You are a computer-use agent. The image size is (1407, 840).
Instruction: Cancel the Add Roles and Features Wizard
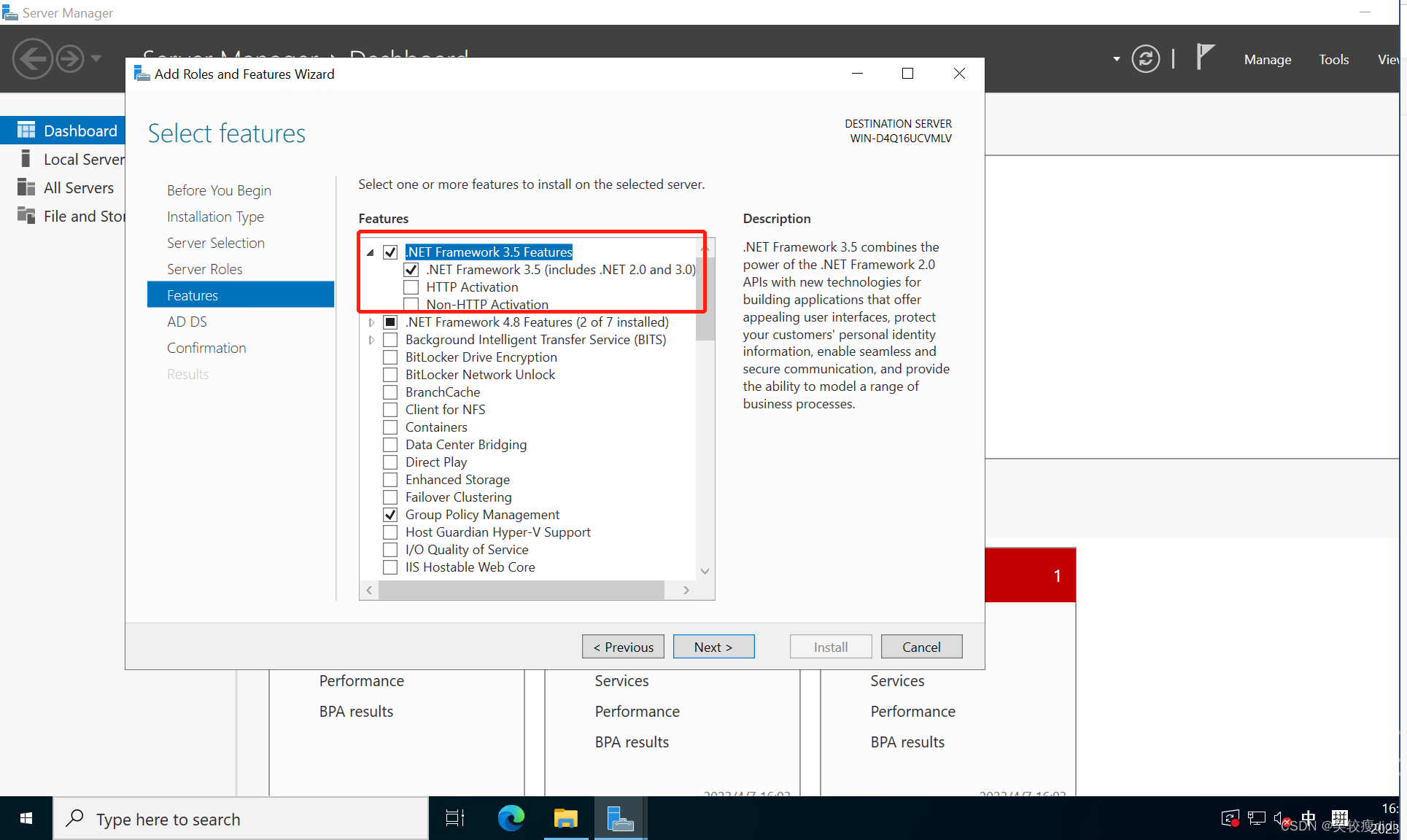click(x=920, y=646)
